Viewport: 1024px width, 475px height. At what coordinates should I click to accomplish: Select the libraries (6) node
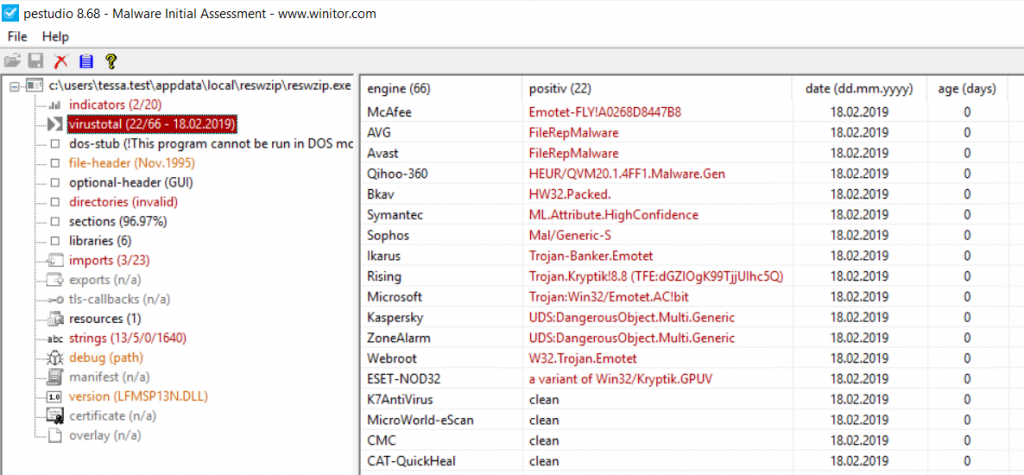tap(100, 241)
